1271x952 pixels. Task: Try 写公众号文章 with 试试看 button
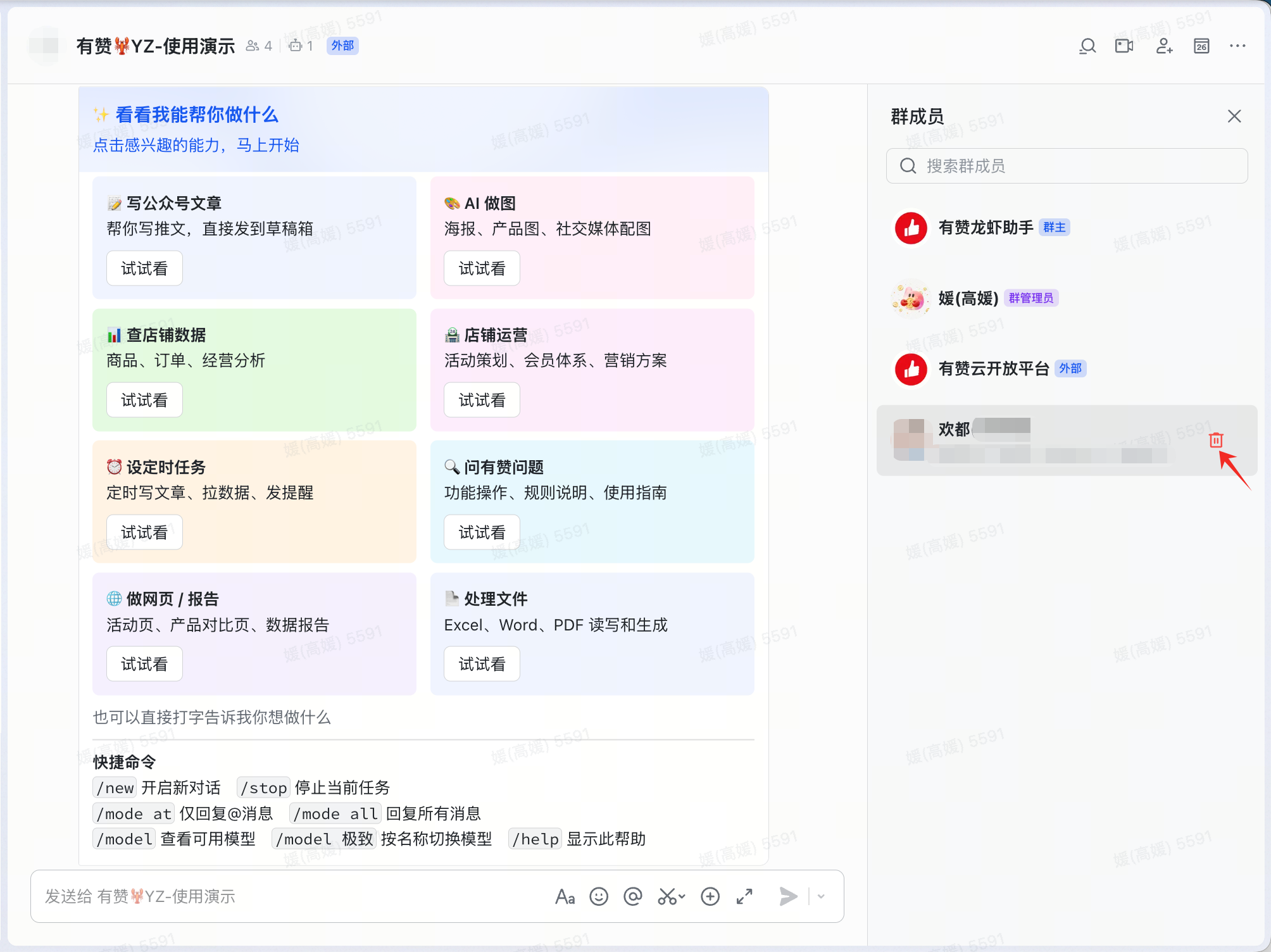pyautogui.click(x=144, y=268)
